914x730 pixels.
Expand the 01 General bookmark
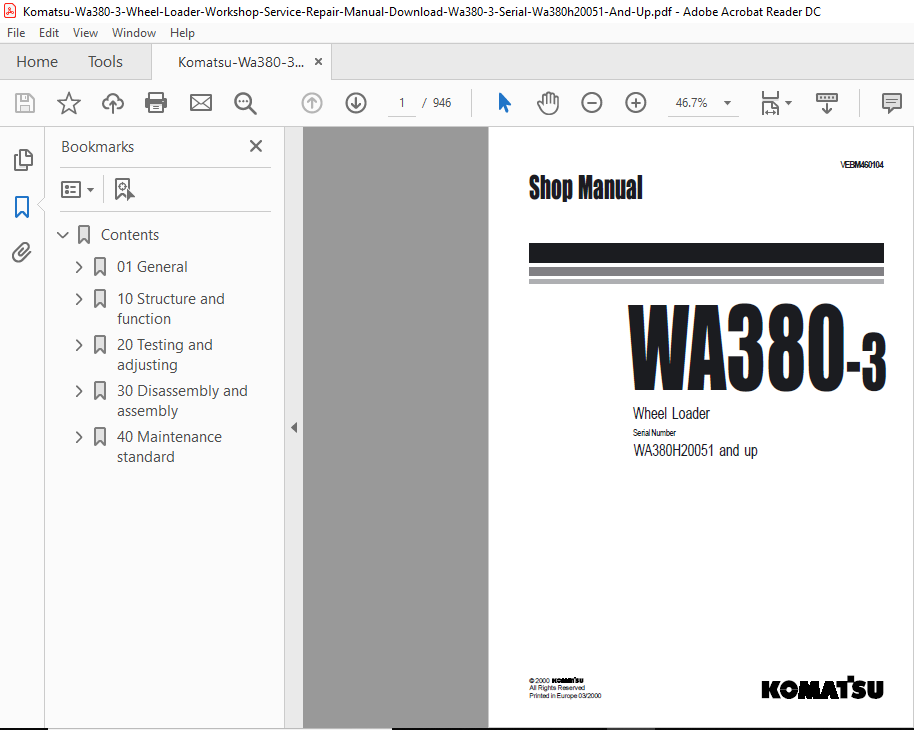click(79, 267)
